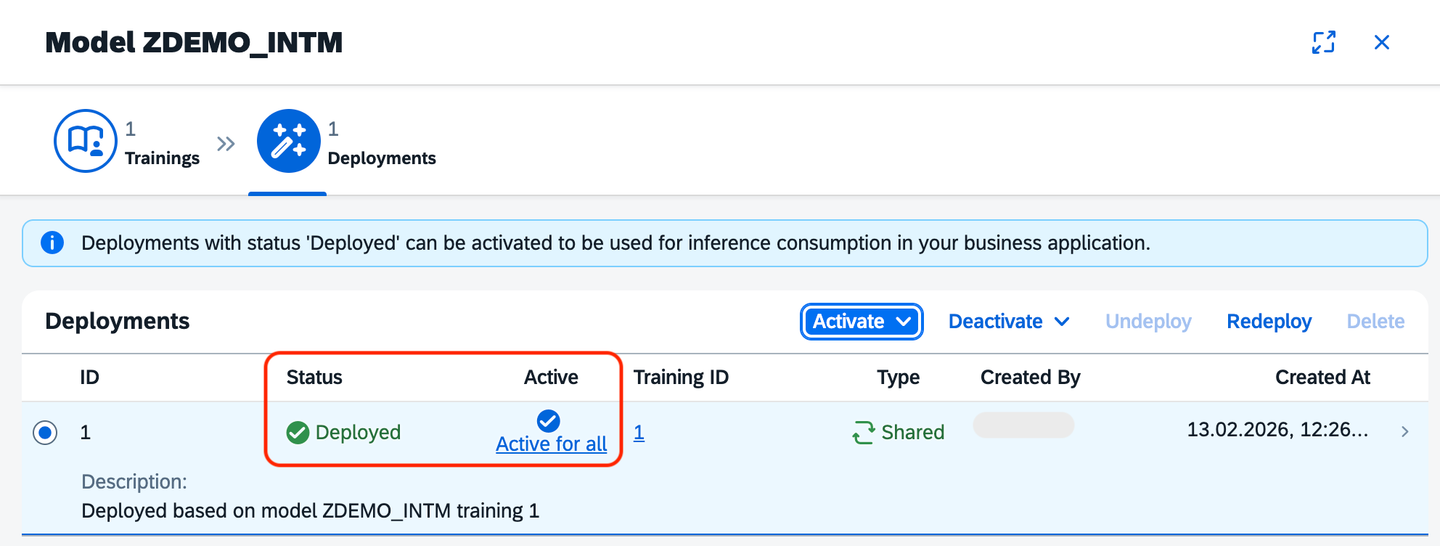Open the Active for all link

click(x=551, y=444)
